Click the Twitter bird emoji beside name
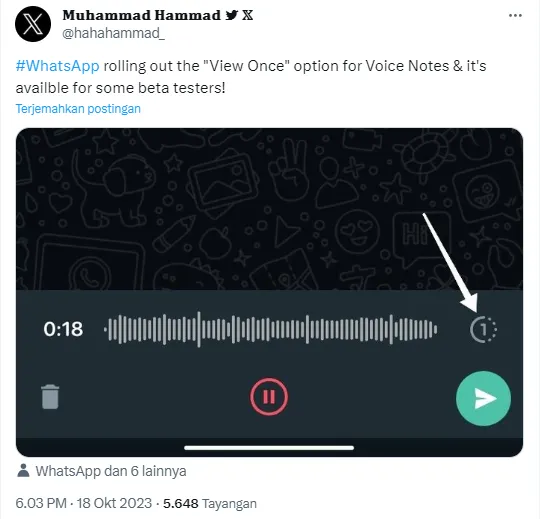The width and height of the screenshot is (540, 519). pyautogui.click(x=231, y=15)
